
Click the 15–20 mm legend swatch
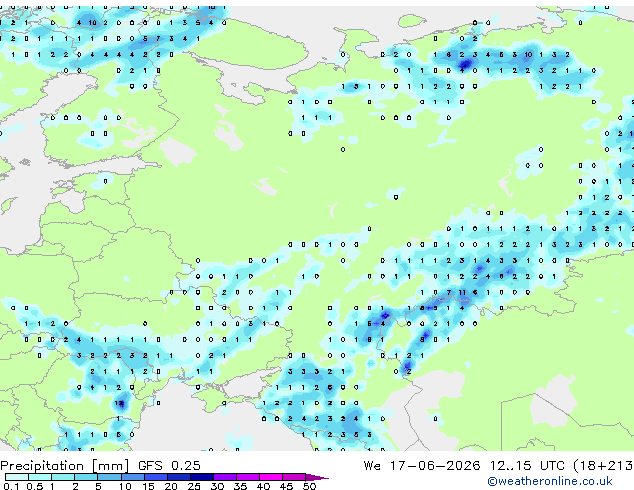(x=155, y=477)
